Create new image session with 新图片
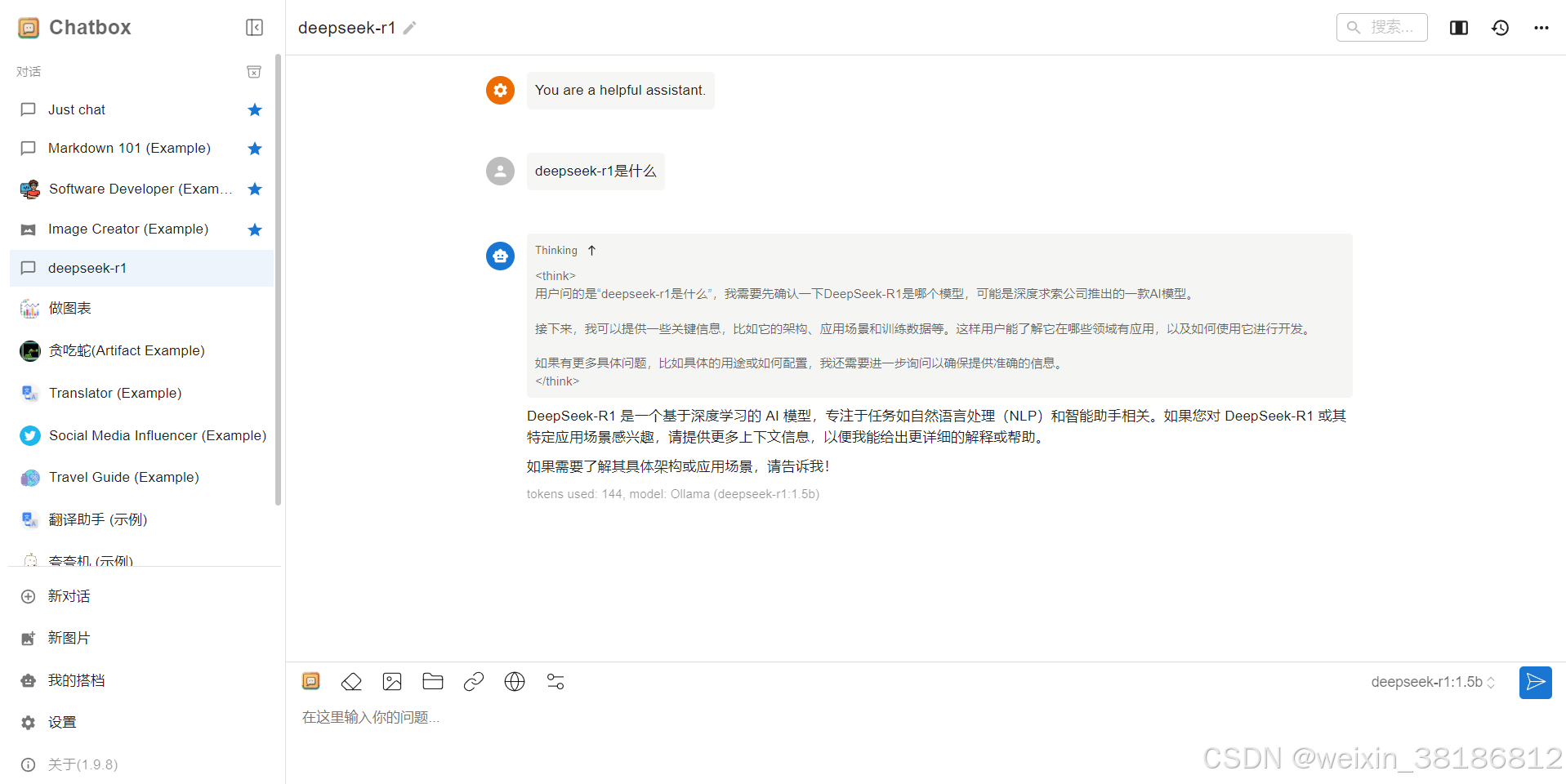 point(141,638)
